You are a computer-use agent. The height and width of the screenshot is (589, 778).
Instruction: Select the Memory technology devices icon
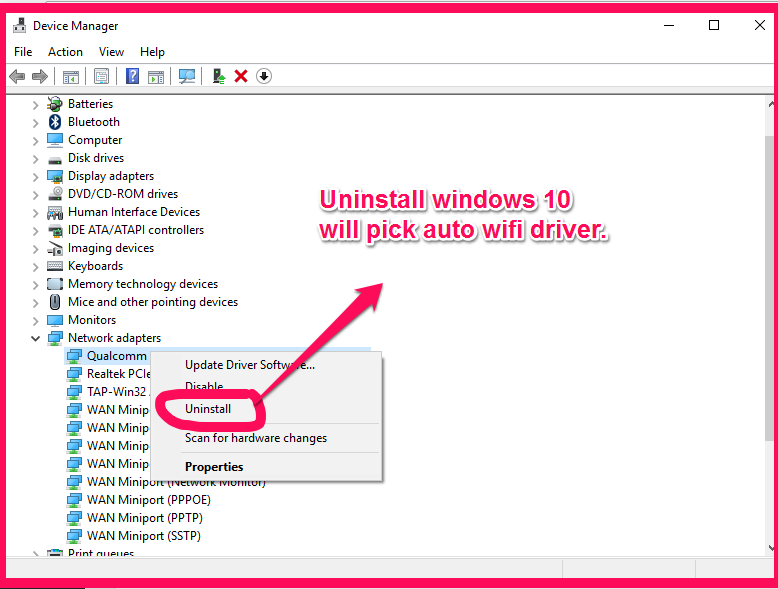tap(55, 284)
